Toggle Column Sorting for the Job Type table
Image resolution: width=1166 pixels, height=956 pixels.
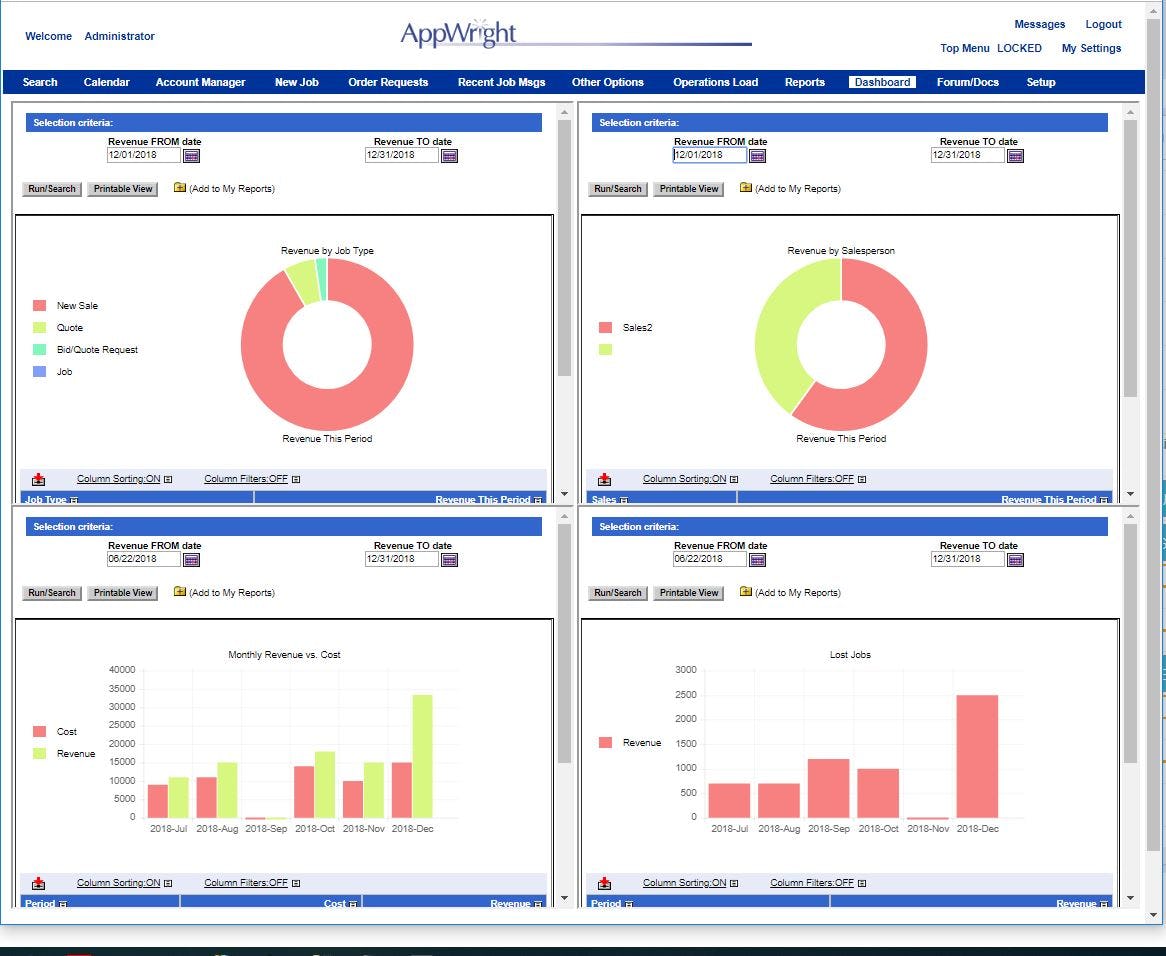coord(117,478)
